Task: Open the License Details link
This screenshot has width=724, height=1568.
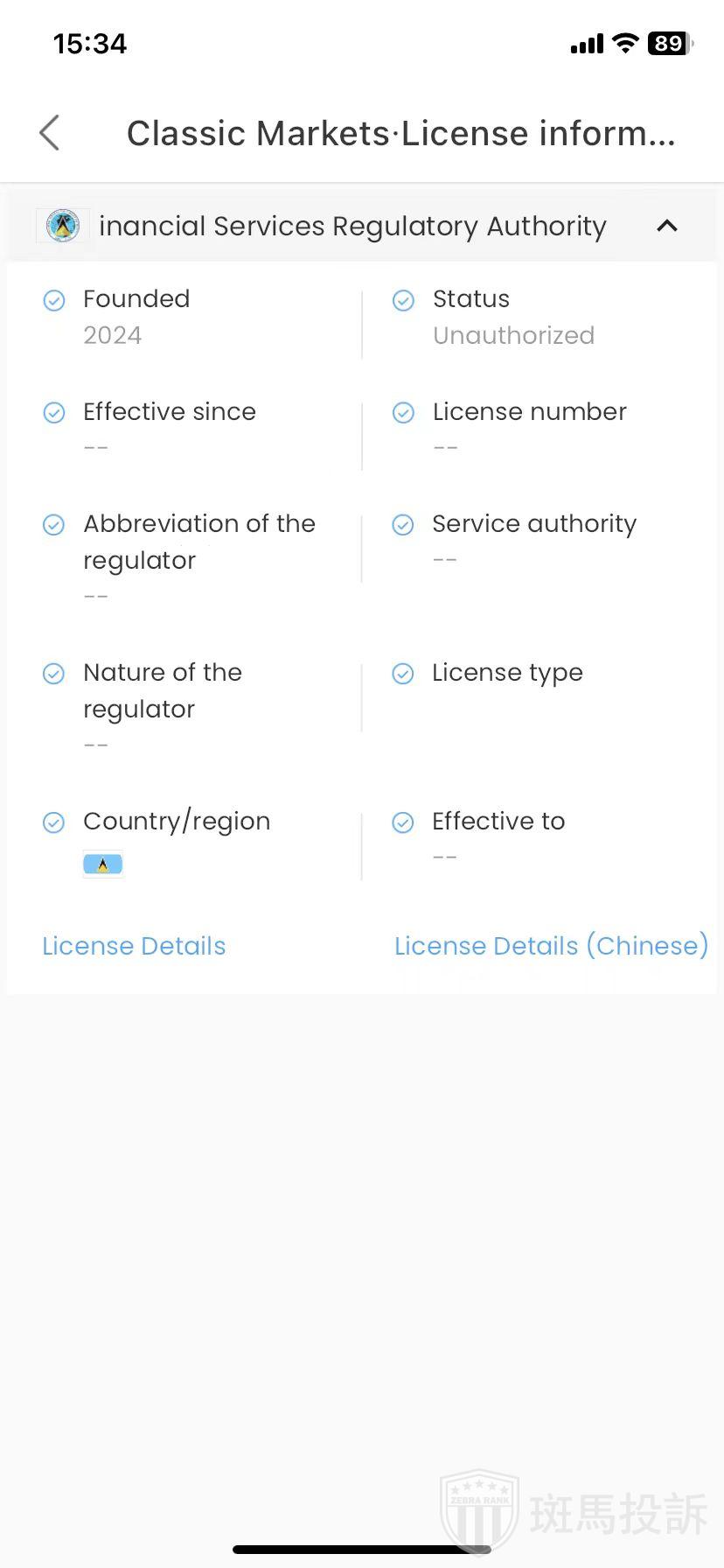Action: pyautogui.click(x=134, y=946)
